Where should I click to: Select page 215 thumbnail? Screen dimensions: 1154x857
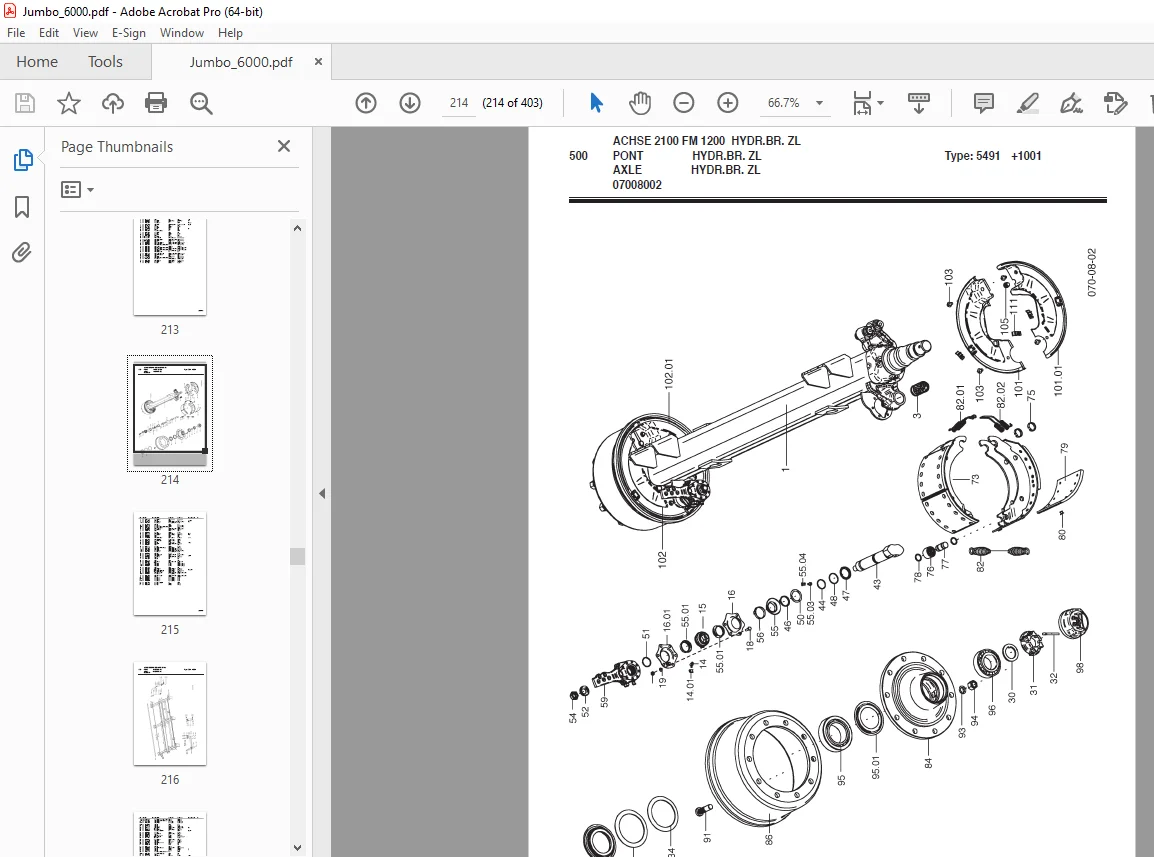pos(170,563)
